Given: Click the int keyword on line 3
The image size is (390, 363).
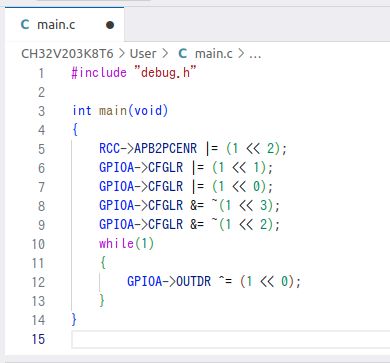Looking at the screenshot, I should click(82, 110).
